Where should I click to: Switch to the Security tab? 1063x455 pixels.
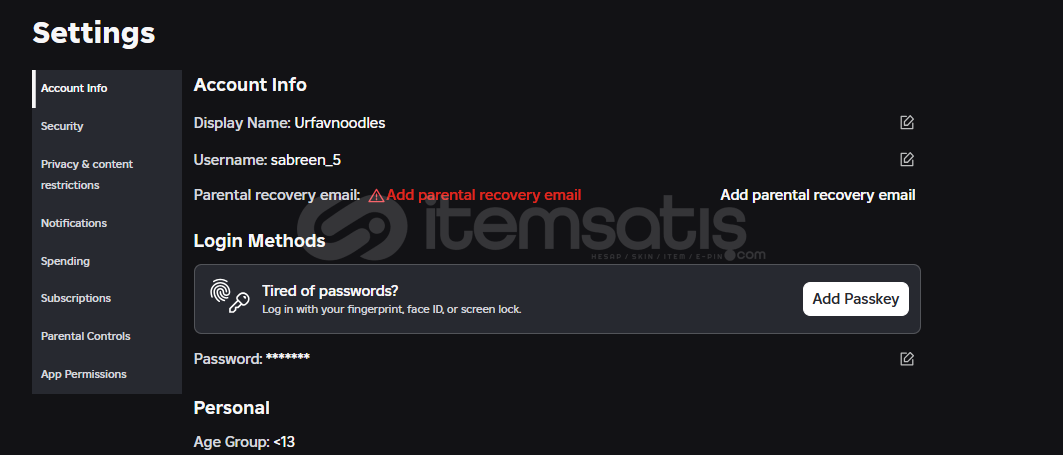(x=107, y=126)
